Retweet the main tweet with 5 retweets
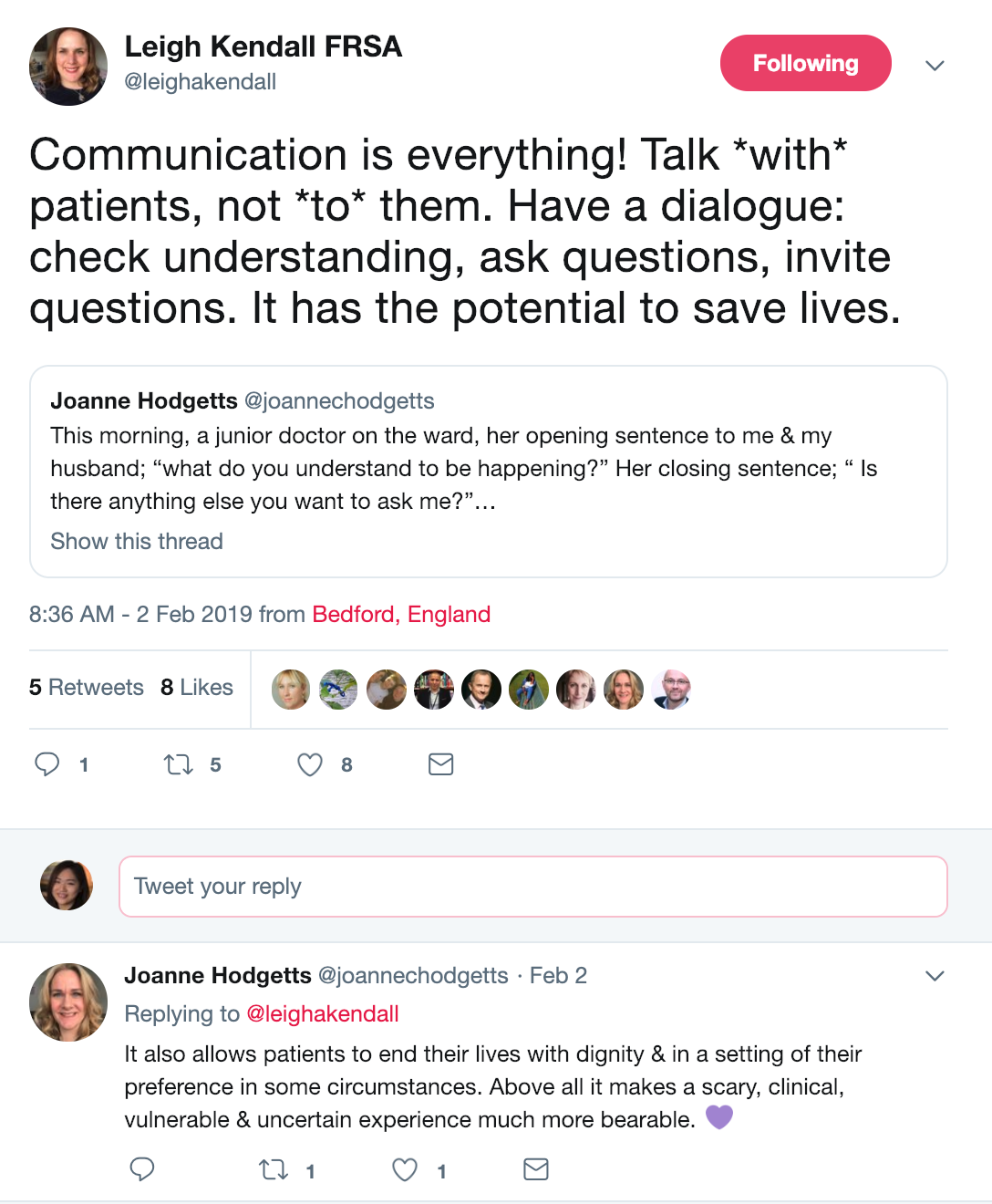Image resolution: width=992 pixels, height=1204 pixels. [179, 764]
